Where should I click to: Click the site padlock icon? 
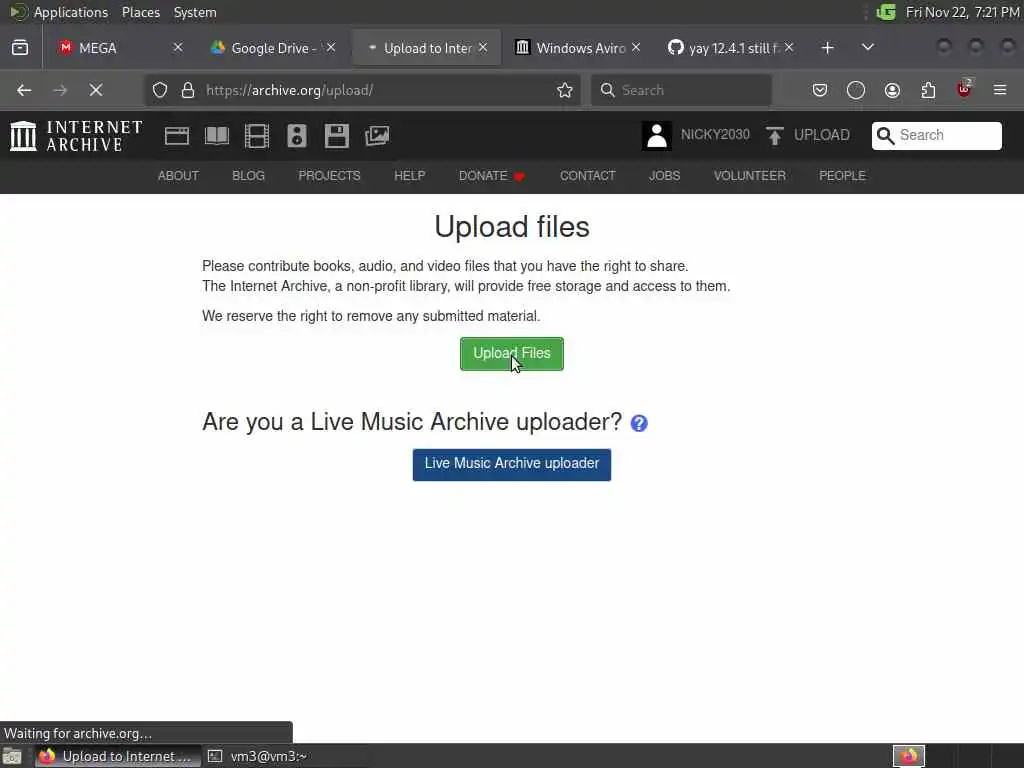188,90
